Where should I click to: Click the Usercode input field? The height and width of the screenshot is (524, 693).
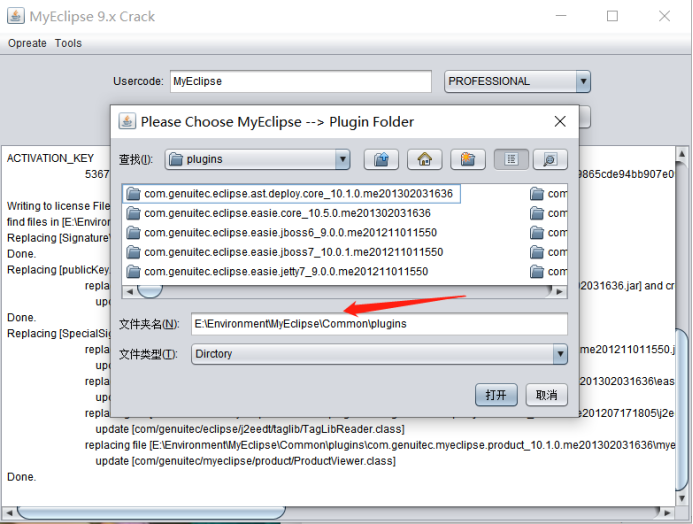pyautogui.click(x=301, y=81)
